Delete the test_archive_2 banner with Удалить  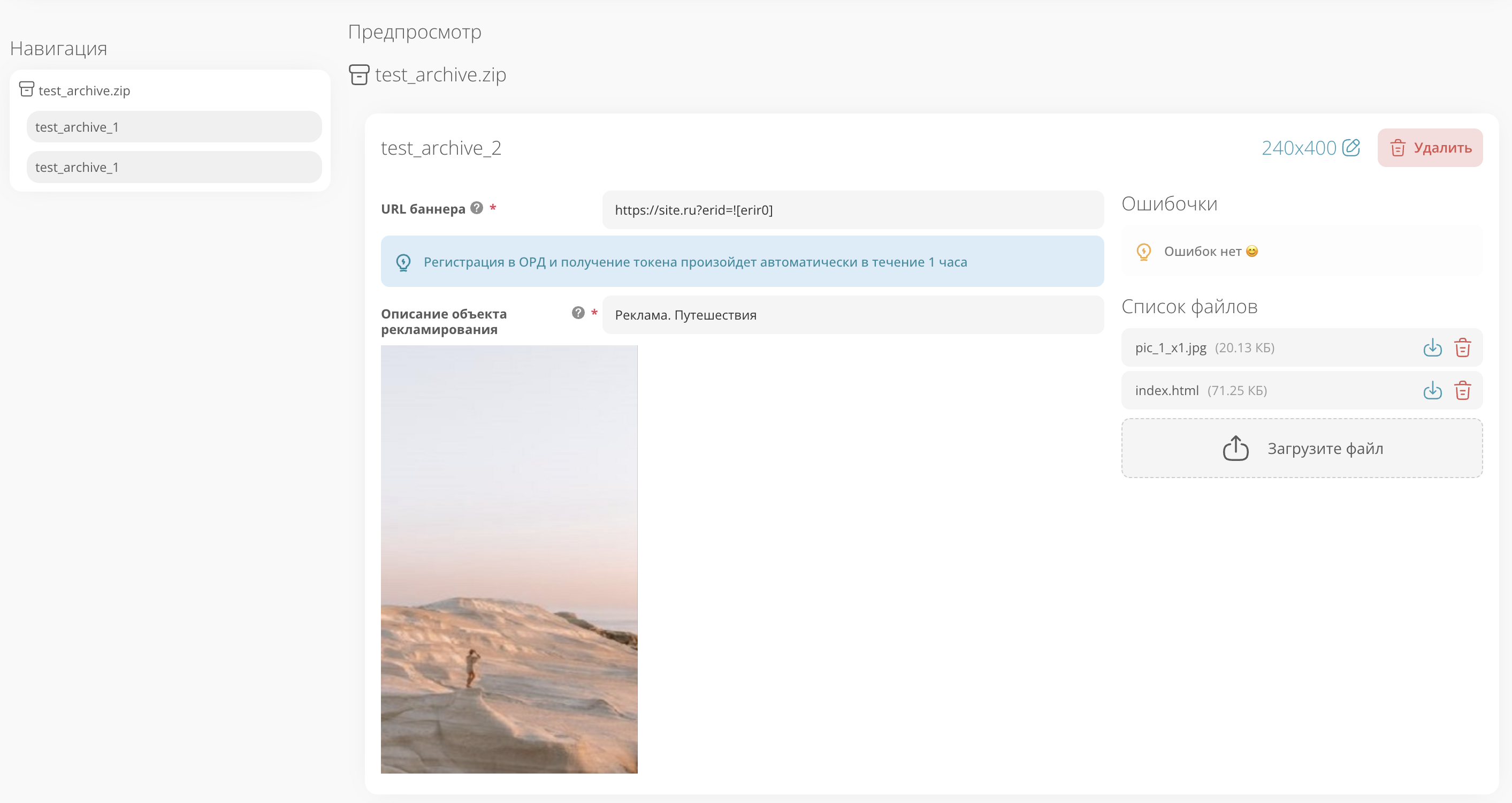click(x=1430, y=147)
